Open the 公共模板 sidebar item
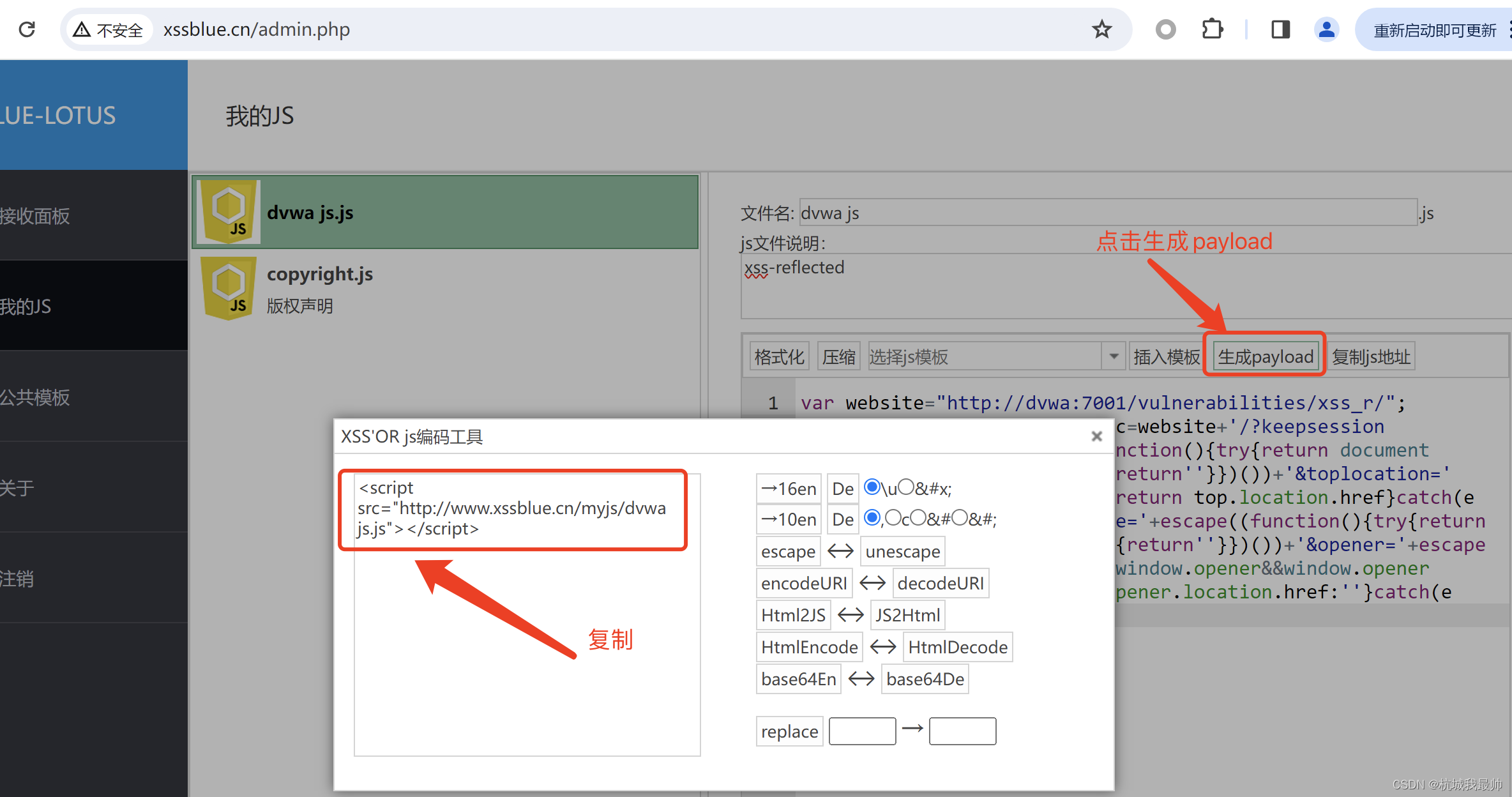This screenshot has height=797, width=1512. 93,397
